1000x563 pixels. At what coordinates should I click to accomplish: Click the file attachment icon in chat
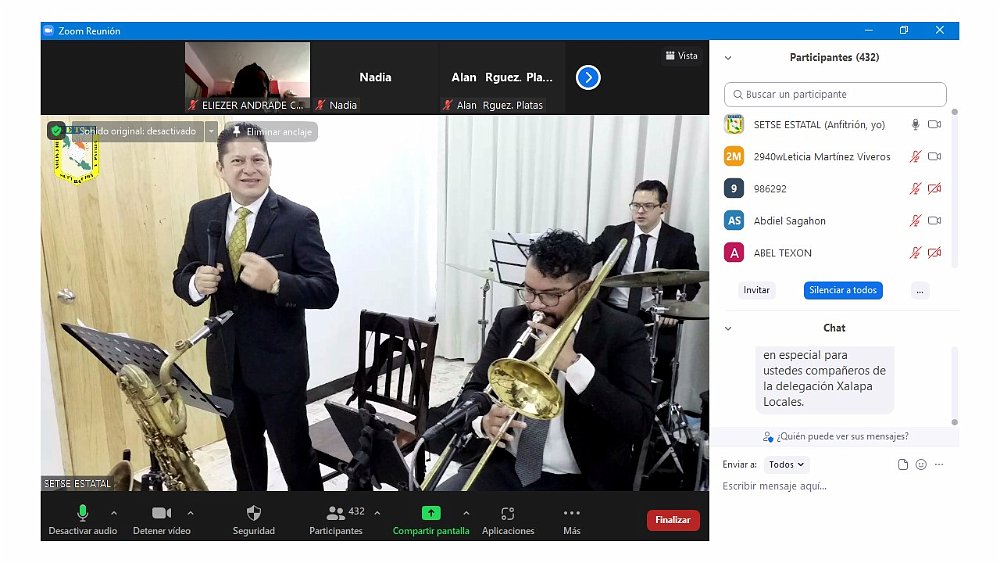[x=903, y=465]
